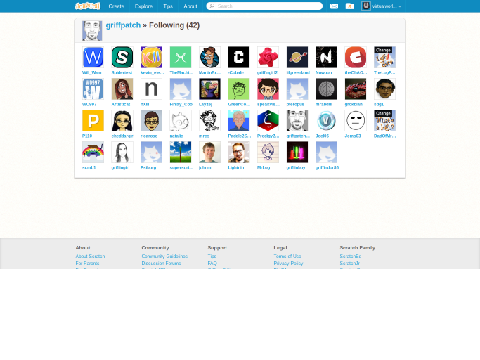This screenshot has height=360, width=480.
Task: Click griffpatch's profile picture in header
Action: [x=92, y=31]
